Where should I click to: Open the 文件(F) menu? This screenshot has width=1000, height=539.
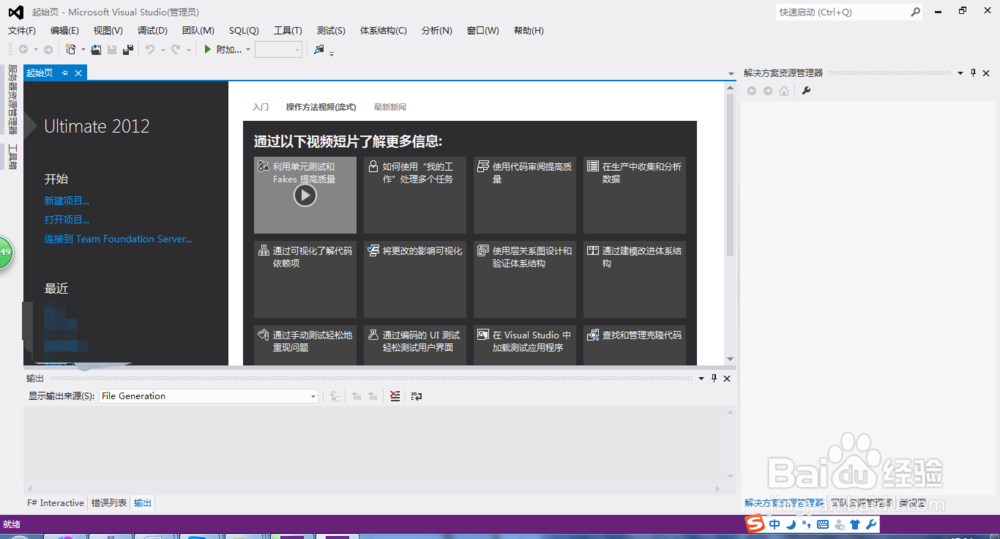pos(22,31)
